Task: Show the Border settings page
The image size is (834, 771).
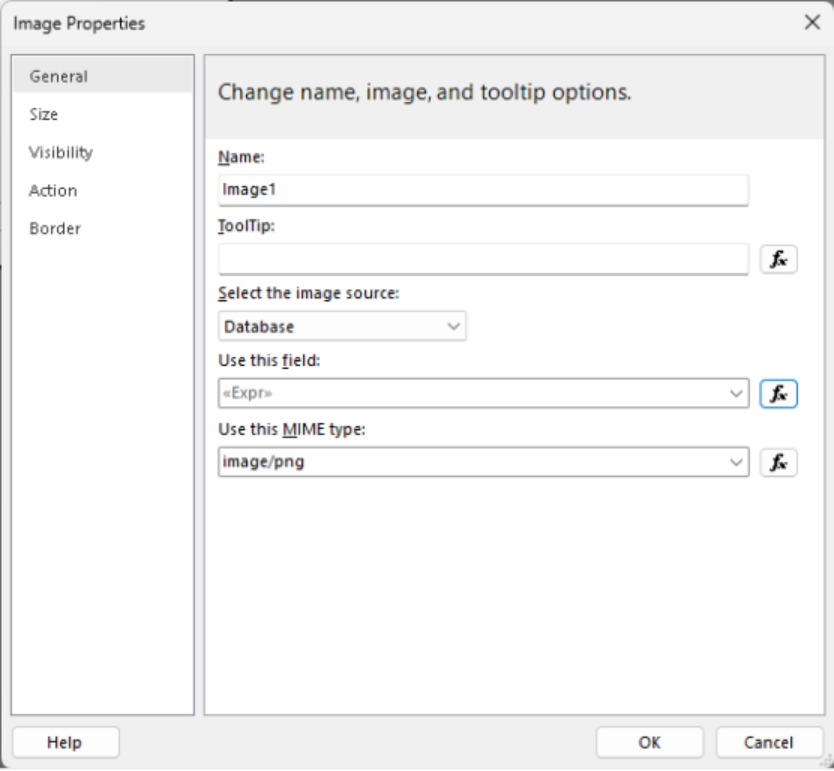Action: (55, 229)
